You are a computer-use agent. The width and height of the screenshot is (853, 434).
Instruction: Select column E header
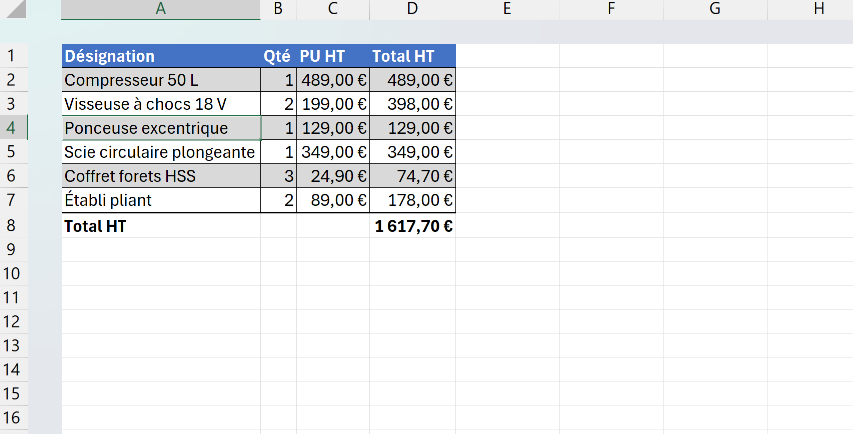[507, 9]
